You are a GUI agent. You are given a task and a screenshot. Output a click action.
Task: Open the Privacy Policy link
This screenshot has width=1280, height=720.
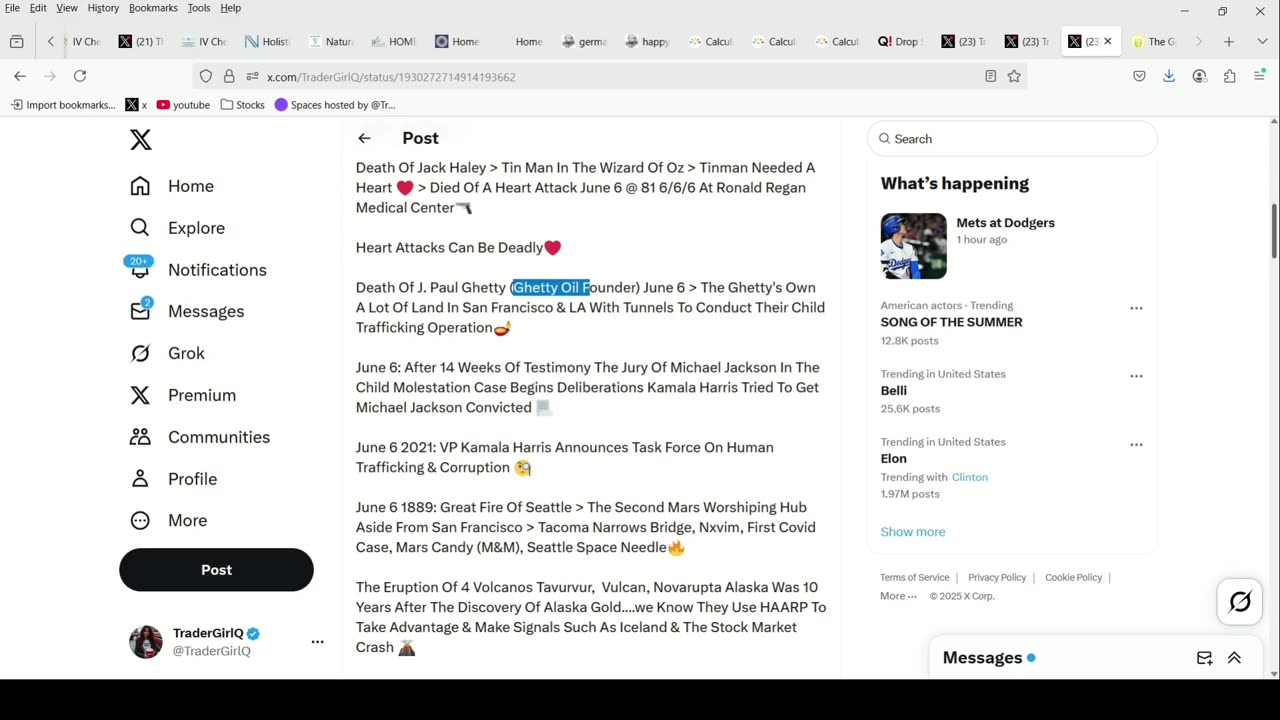coord(997,577)
